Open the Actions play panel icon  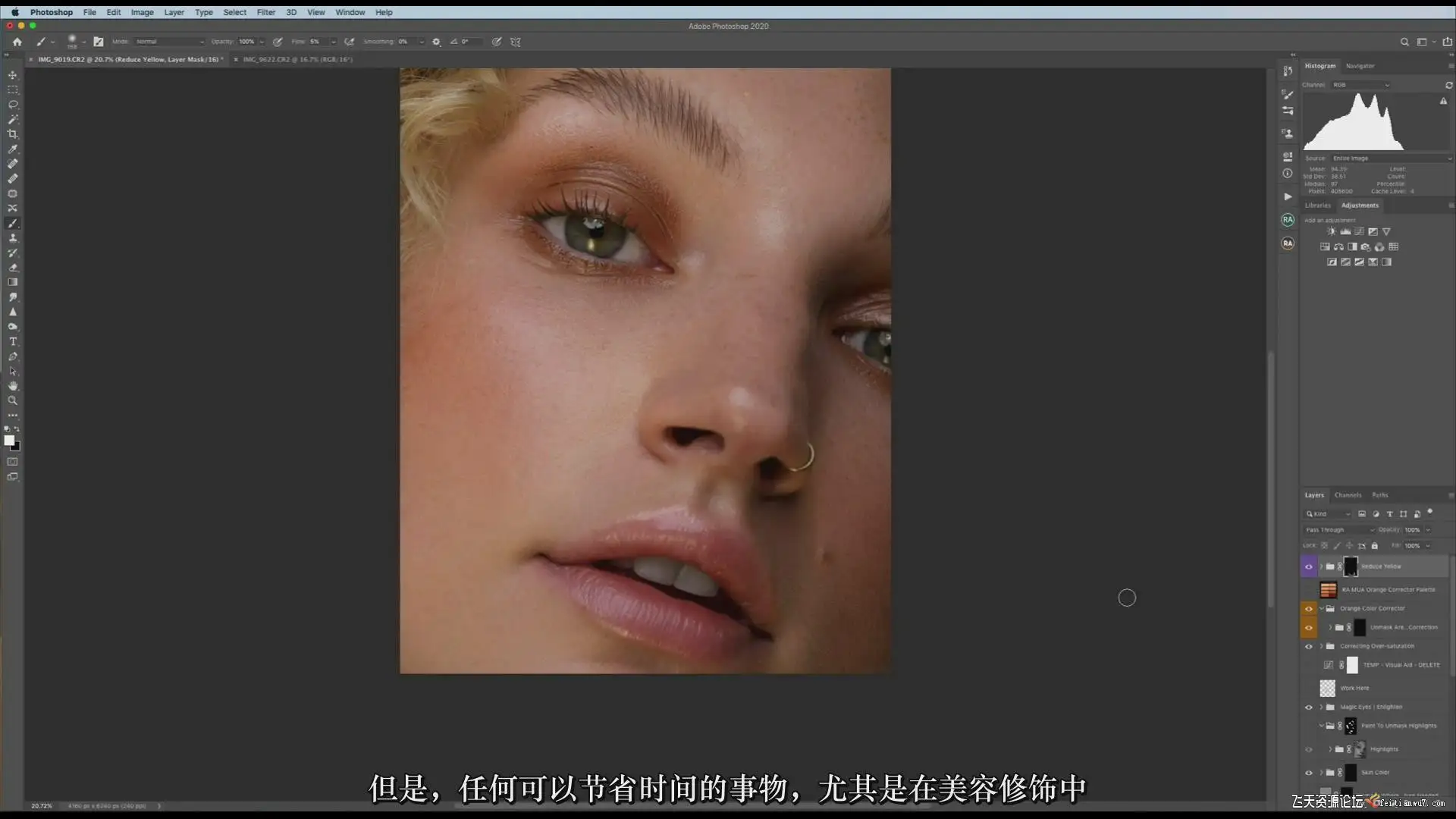click(1288, 196)
